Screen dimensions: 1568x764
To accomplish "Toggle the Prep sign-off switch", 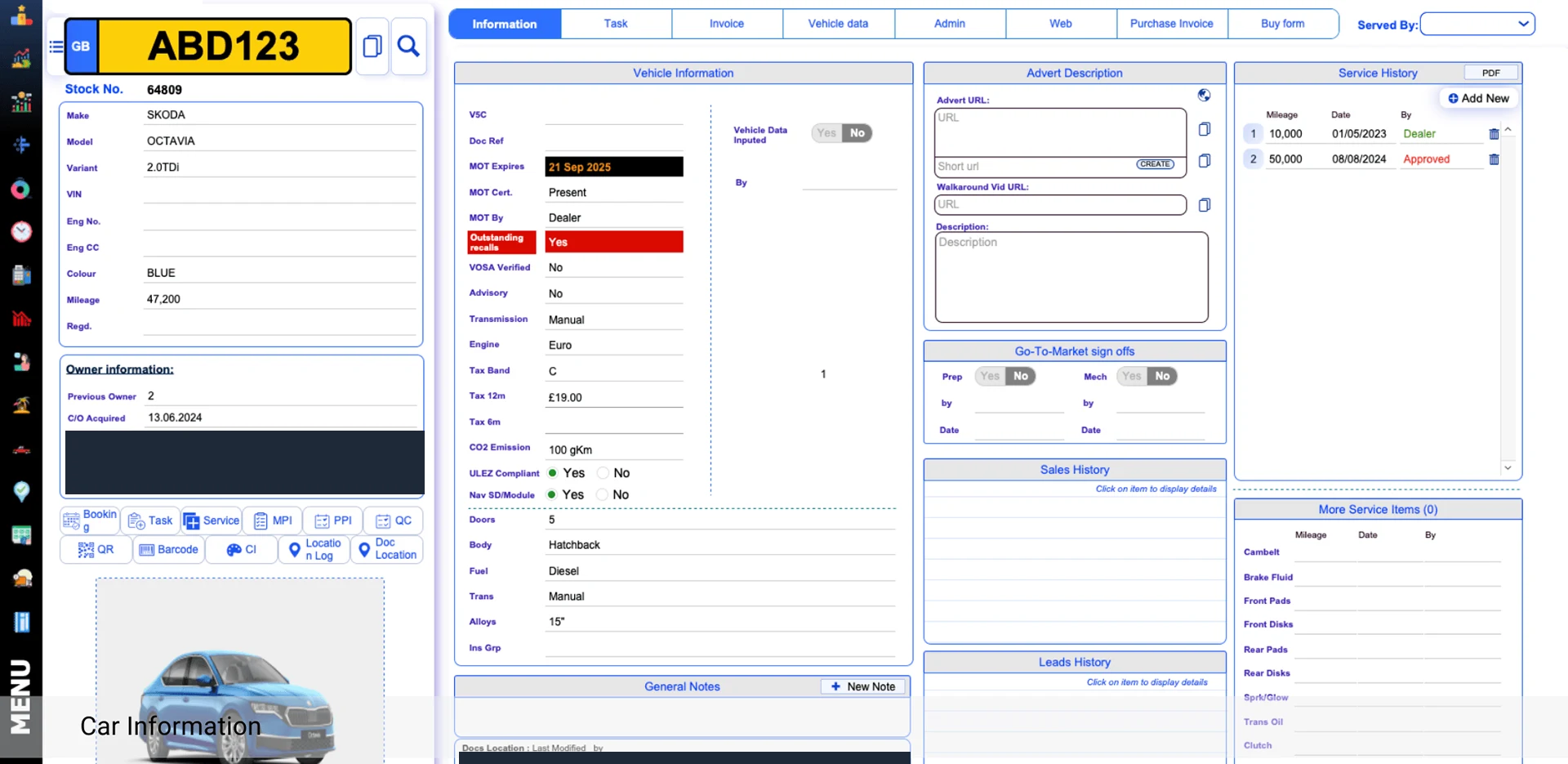I will 1005,376.
